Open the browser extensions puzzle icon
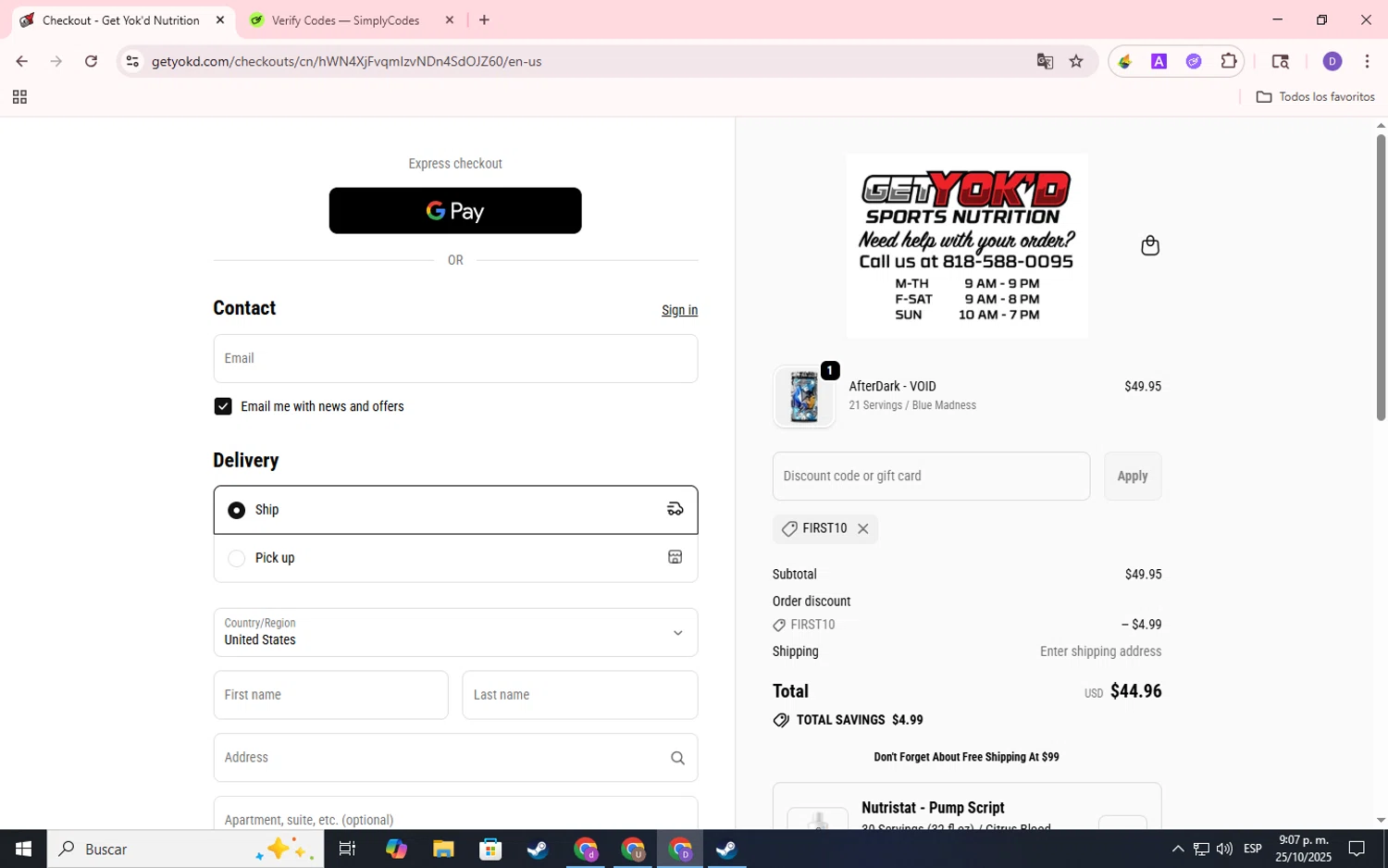Screen dimensions: 1388x868 1229,61
